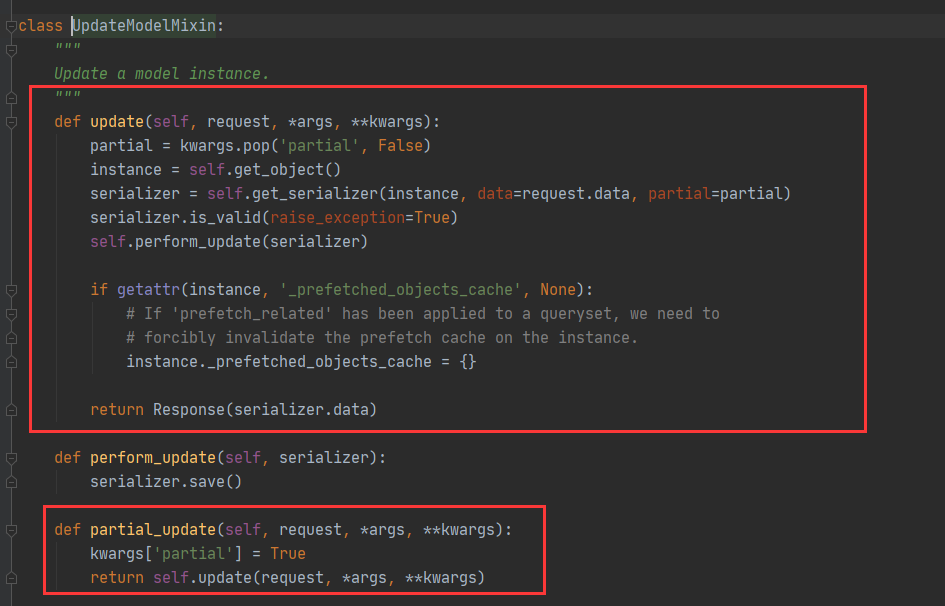Click the save() call on serializer
Image resolution: width=945 pixels, height=606 pixels.
tap(215, 482)
